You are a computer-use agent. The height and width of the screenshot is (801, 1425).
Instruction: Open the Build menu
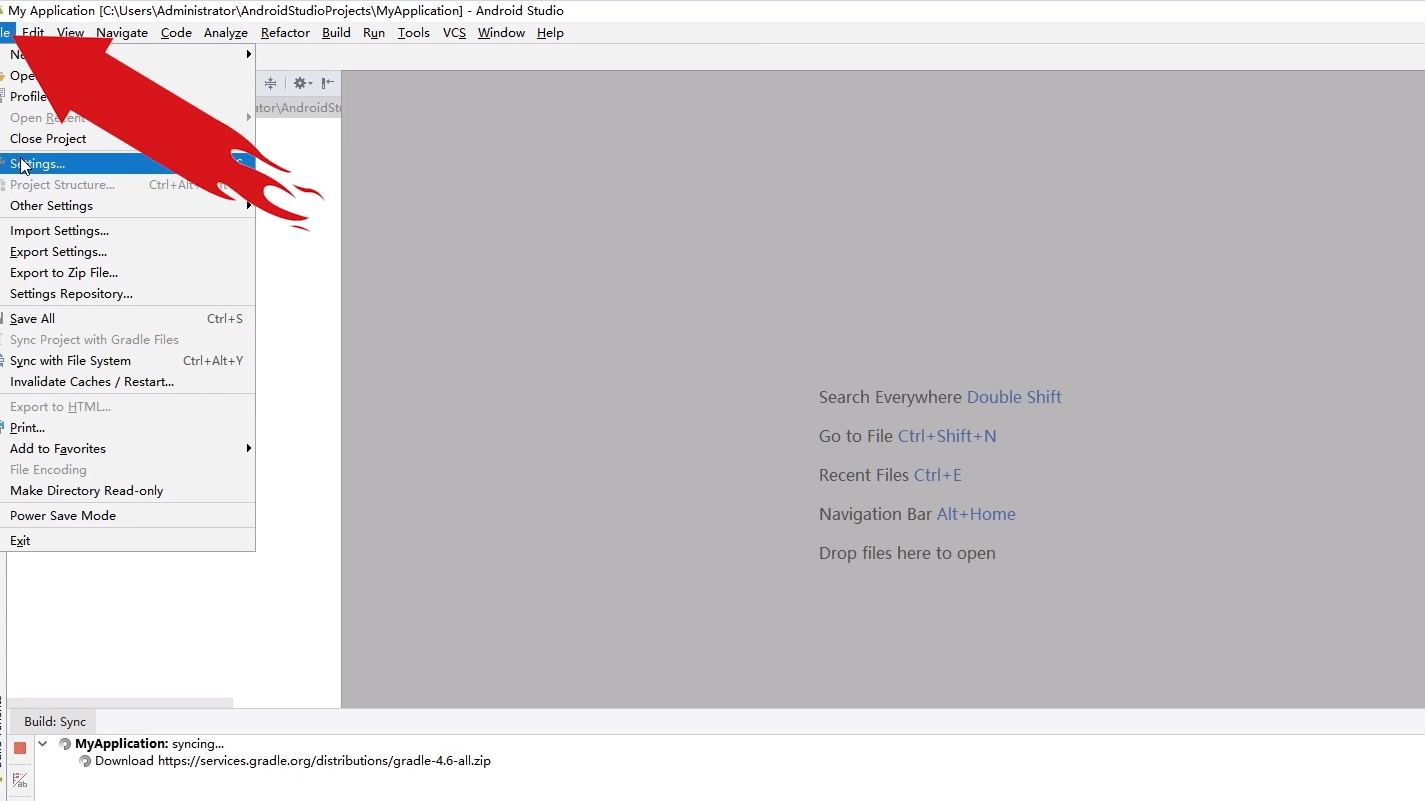coord(336,33)
